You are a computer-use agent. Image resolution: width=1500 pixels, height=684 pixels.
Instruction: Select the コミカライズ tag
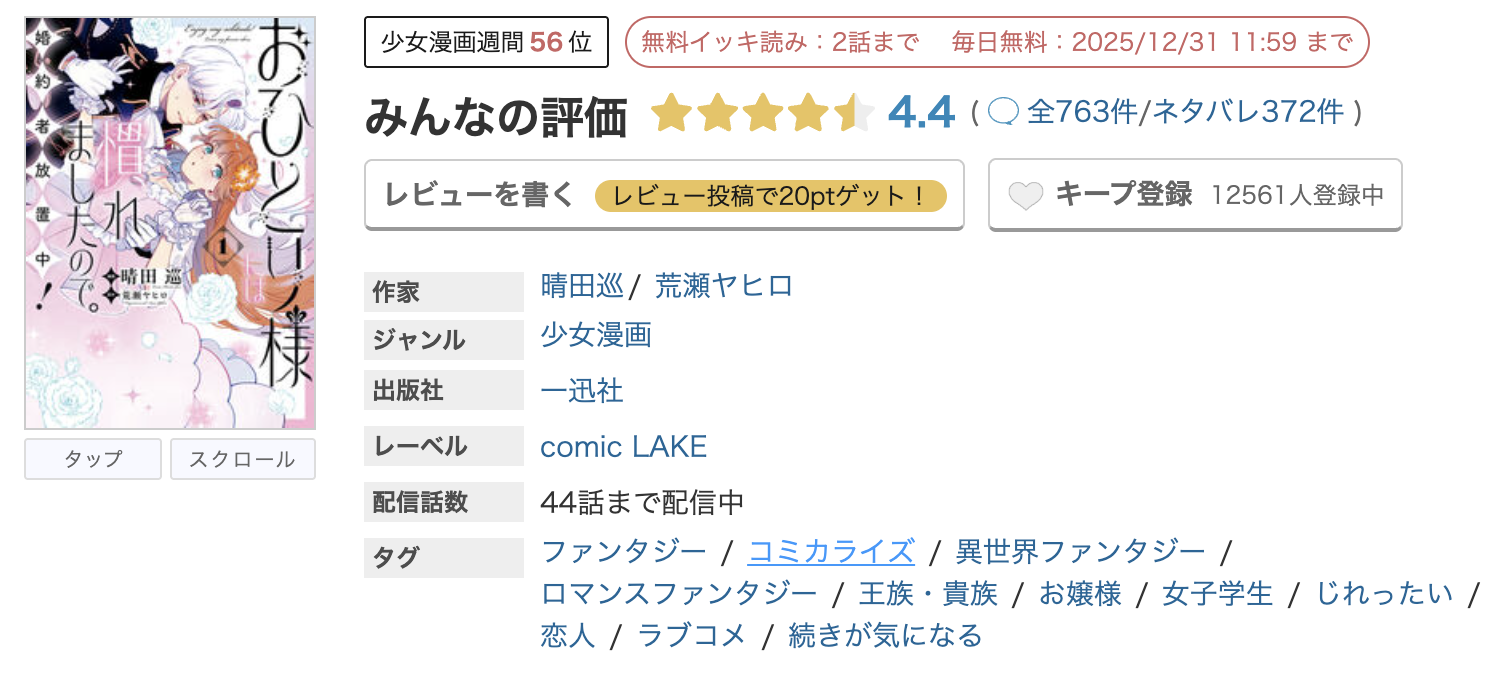(x=830, y=551)
